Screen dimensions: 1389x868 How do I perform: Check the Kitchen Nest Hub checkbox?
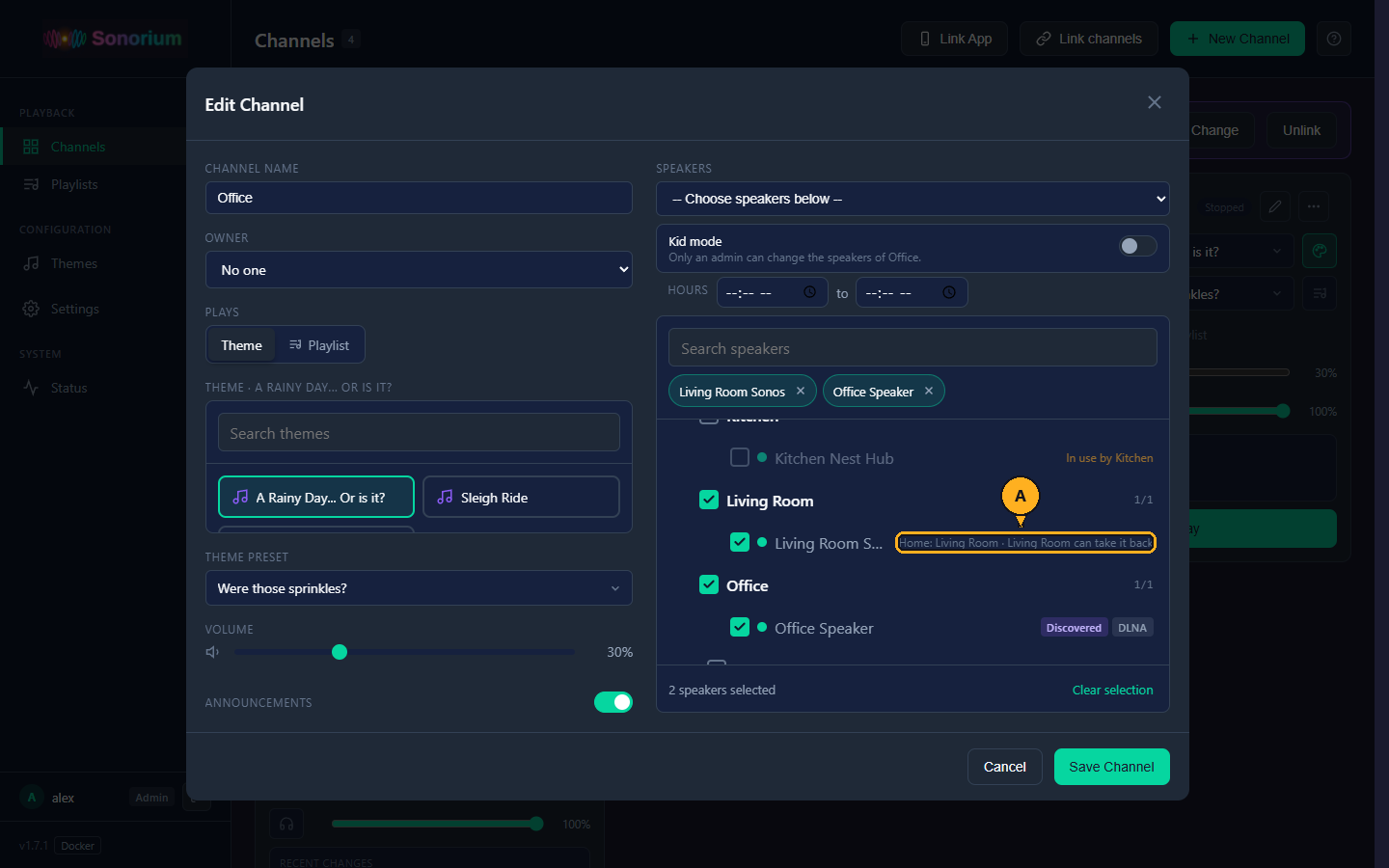pos(740,457)
